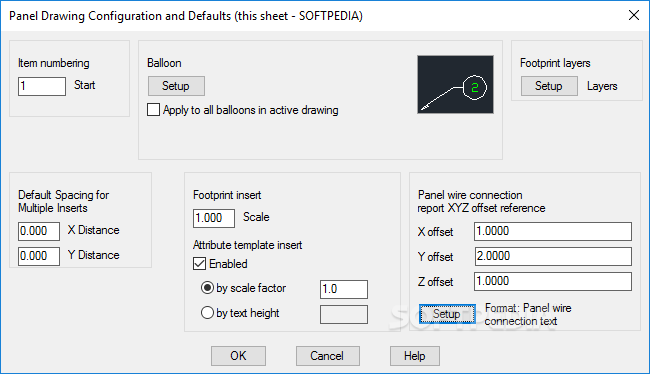Open the Balloon Setup button
650x374 pixels.
pos(176,86)
